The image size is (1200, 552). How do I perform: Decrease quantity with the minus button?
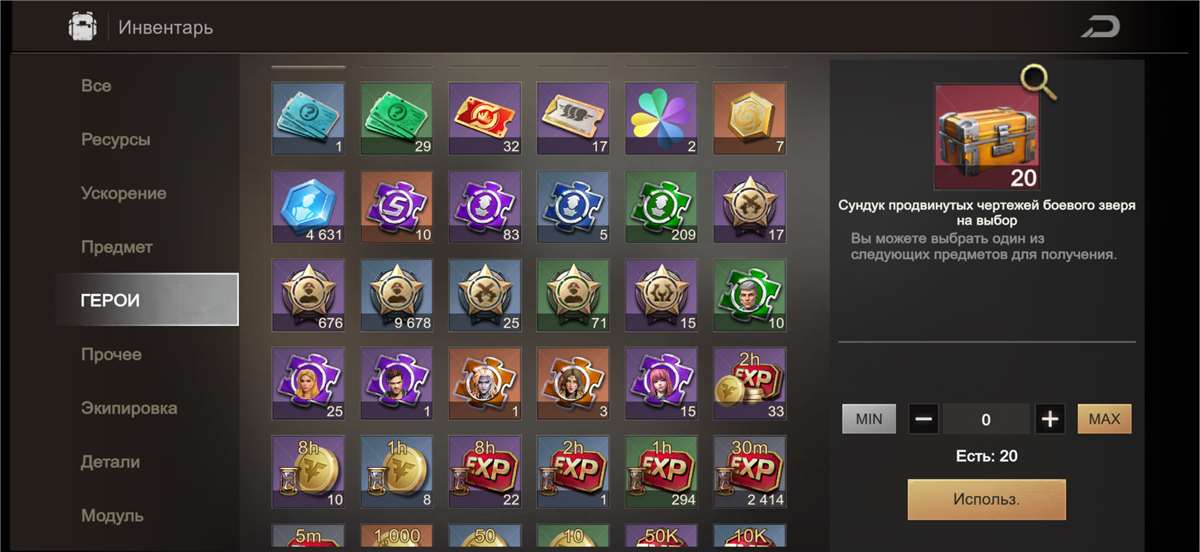pyautogui.click(x=923, y=420)
